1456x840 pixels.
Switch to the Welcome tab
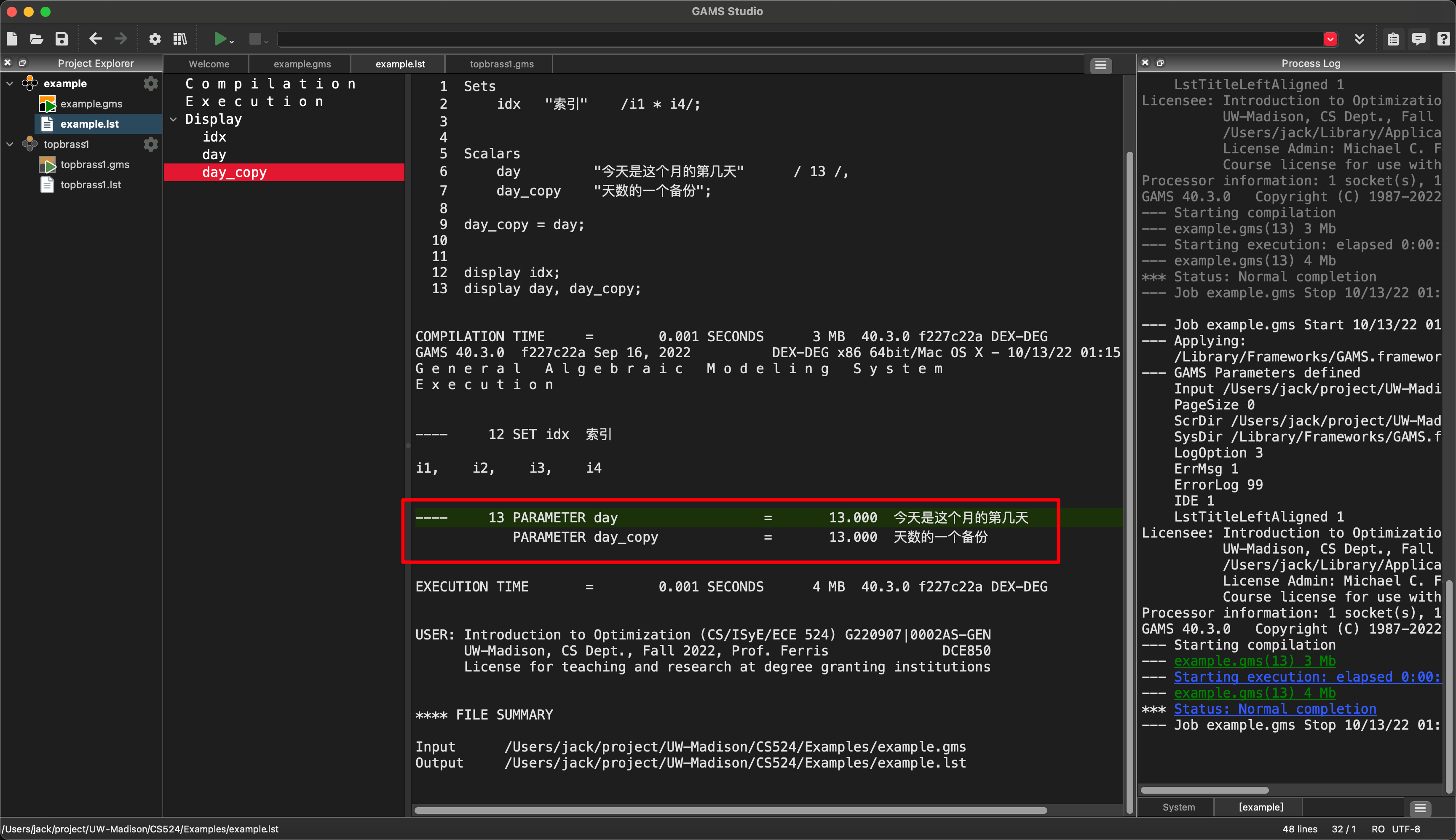209,64
